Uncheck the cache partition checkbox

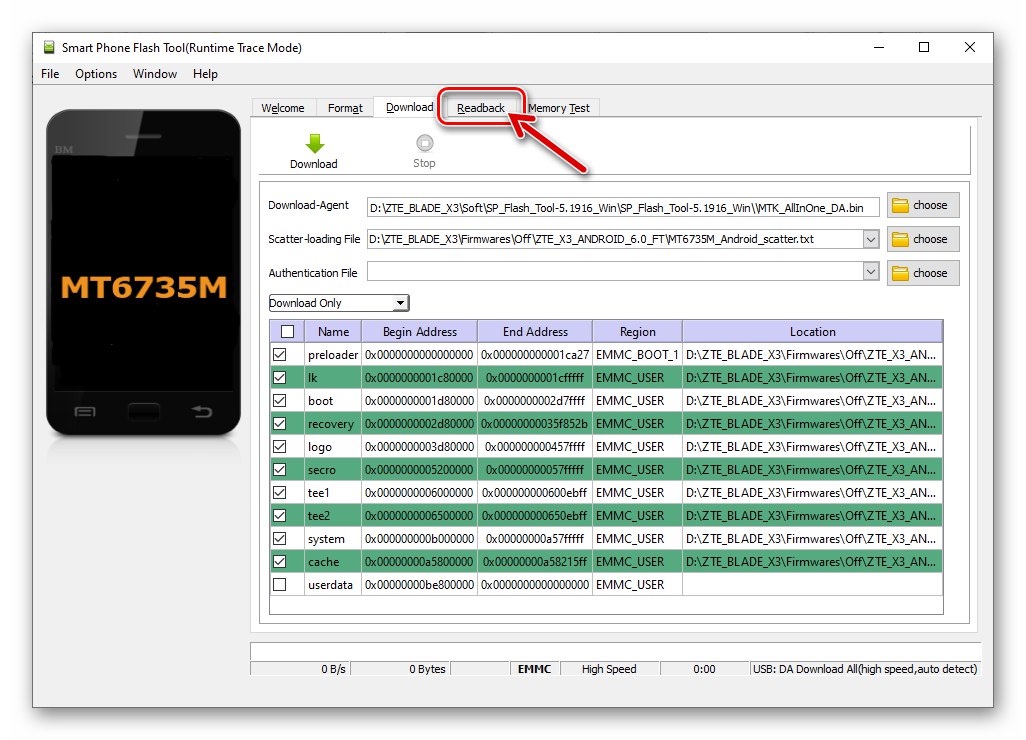[279, 561]
